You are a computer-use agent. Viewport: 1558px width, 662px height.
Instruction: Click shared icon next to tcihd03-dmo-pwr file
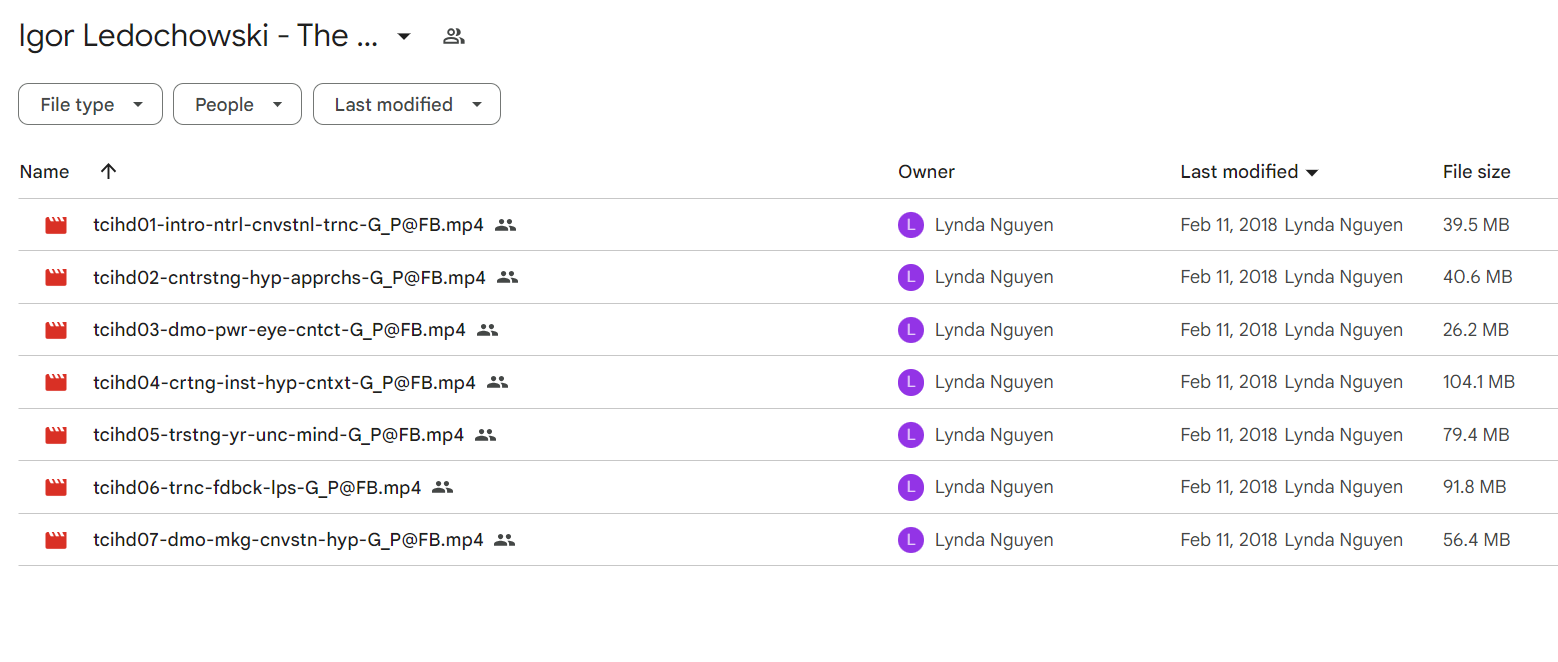[487, 330]
